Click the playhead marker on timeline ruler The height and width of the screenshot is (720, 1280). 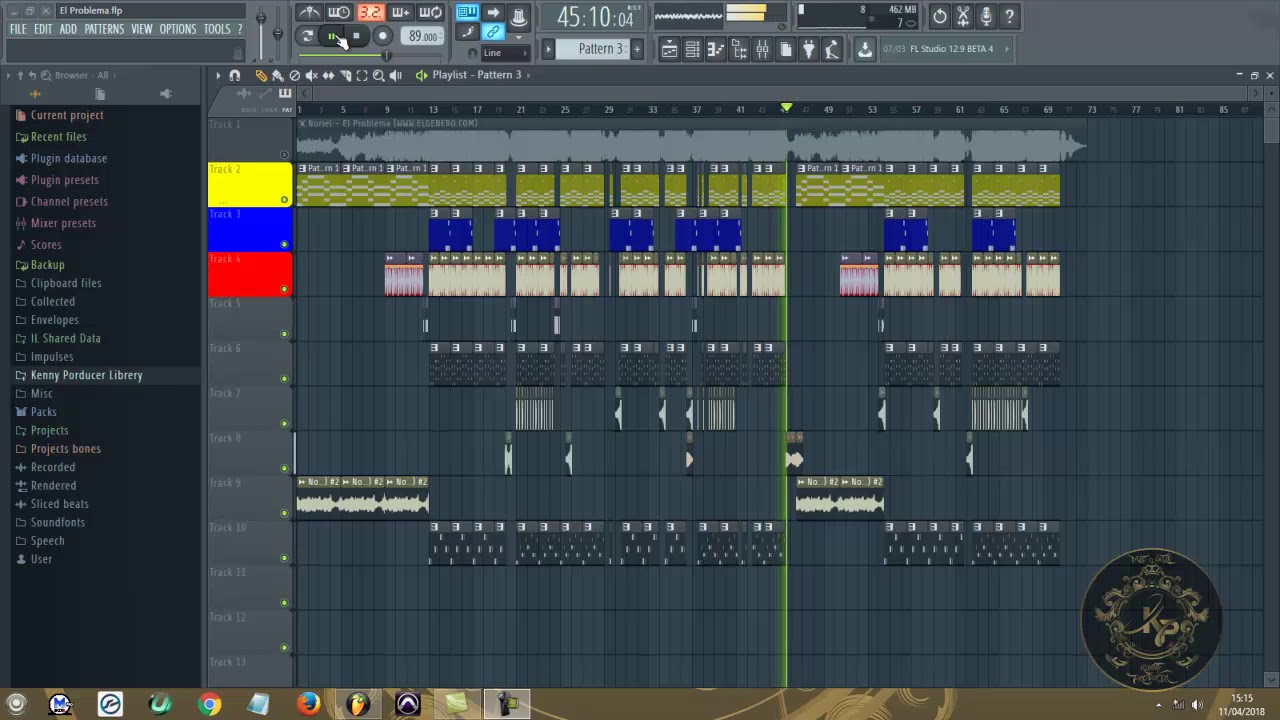click(786, 108)
